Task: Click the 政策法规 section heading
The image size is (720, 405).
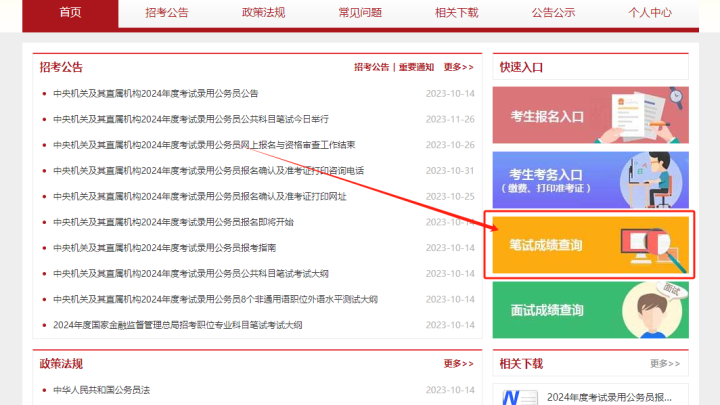Action: click(61, 364)
